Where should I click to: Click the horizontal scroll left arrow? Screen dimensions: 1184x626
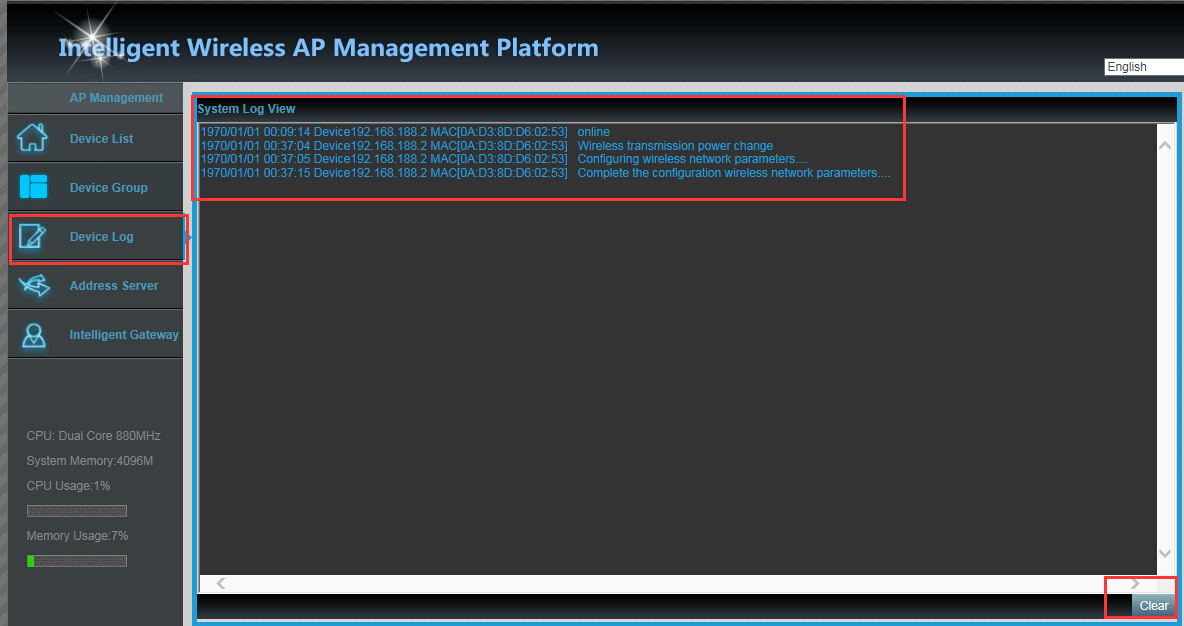point(221,583)
